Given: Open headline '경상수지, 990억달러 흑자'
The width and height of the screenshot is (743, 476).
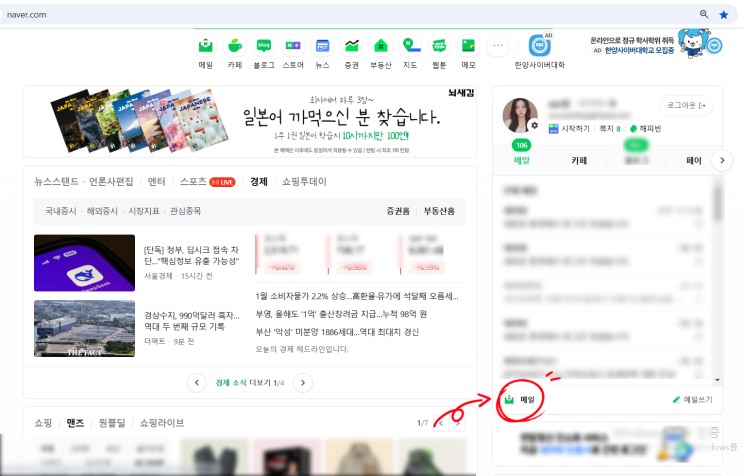Looking at the screenshot, I should [191, 321].
